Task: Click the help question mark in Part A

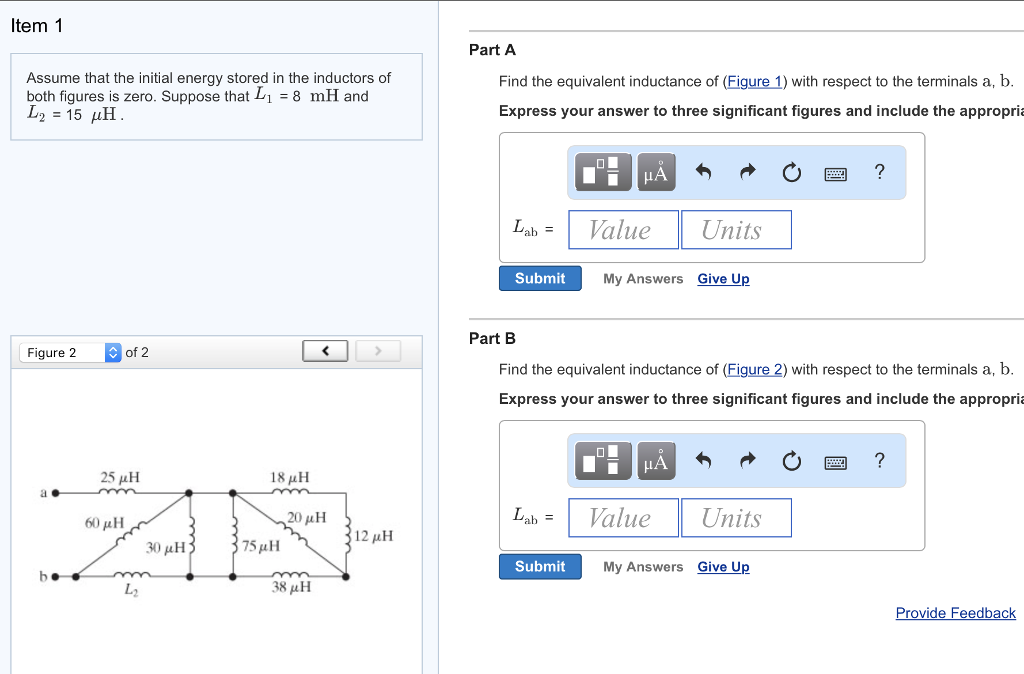Action: (879, 172)
